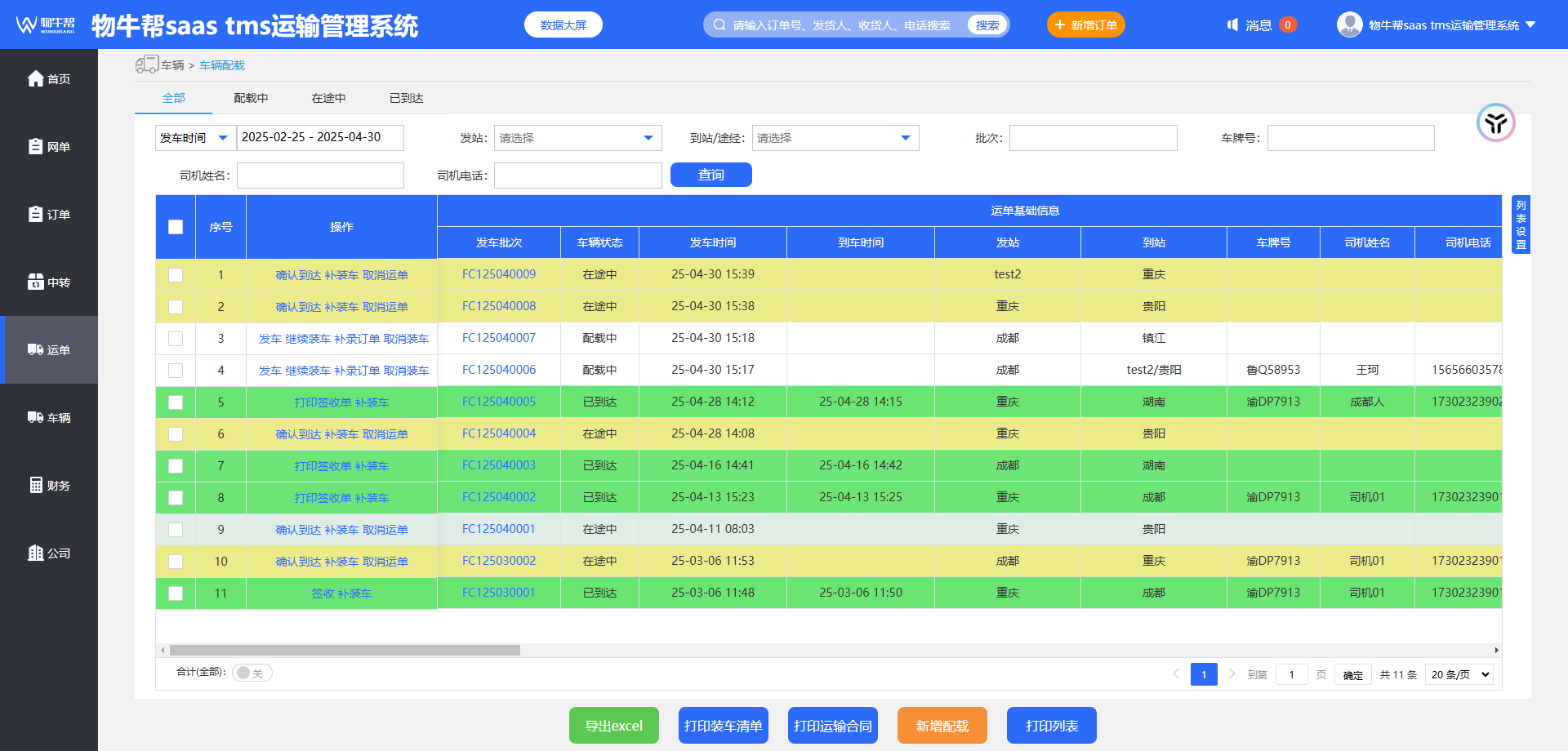This screenshot has height=751, width=1568.
Task: Open the 财务 calculator sidebar icon
Action: pyautogui.click(x=36, y=485)
